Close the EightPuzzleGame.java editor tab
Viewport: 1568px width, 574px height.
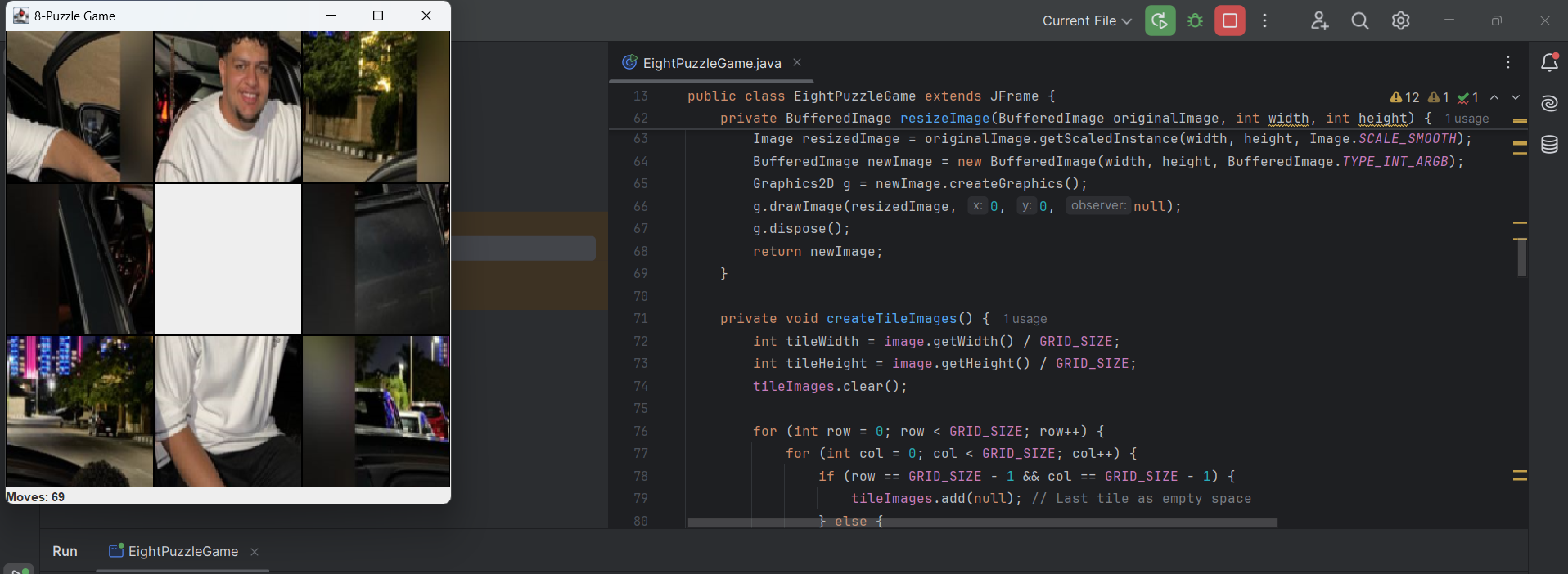point(797,63)
